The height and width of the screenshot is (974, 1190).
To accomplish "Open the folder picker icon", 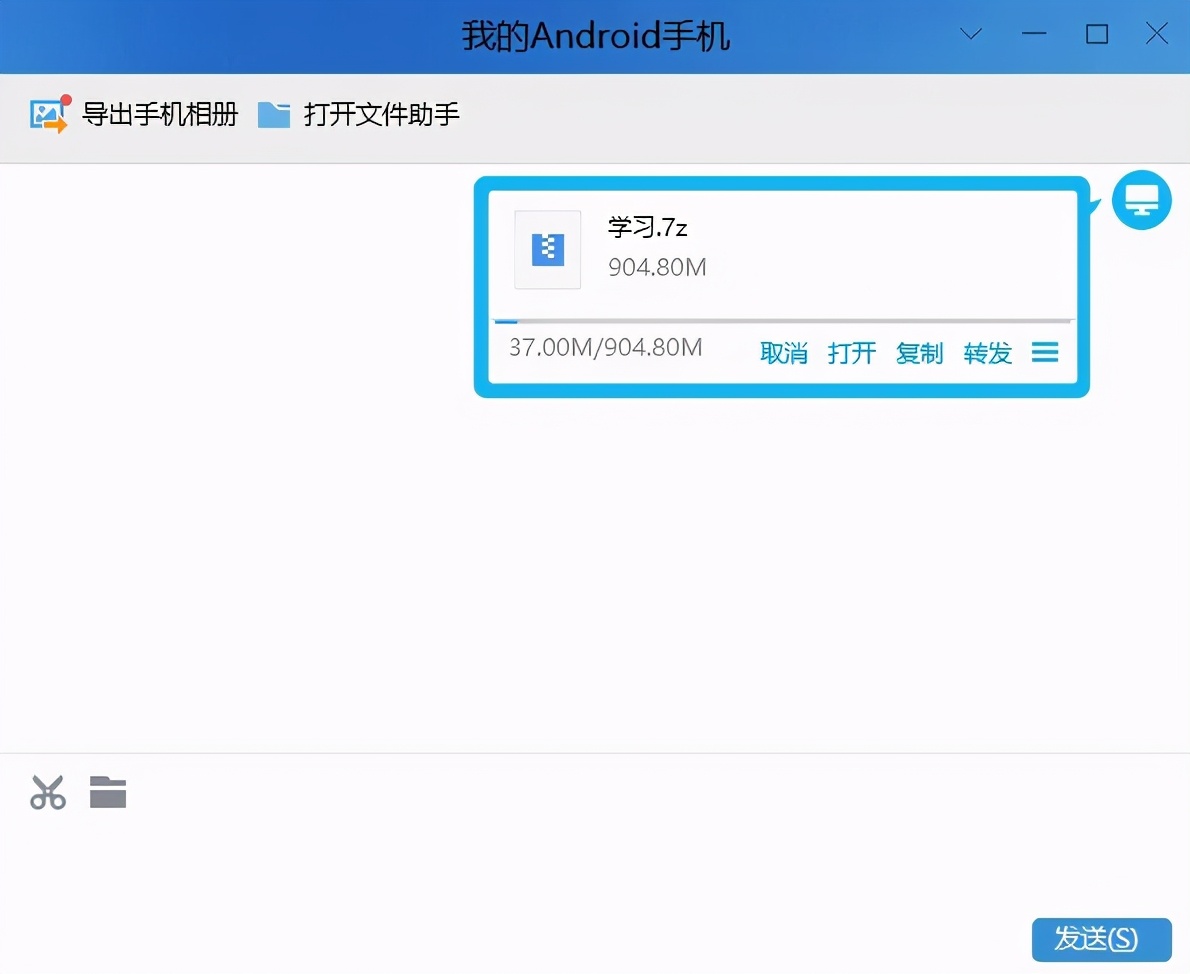I will 108,791.
